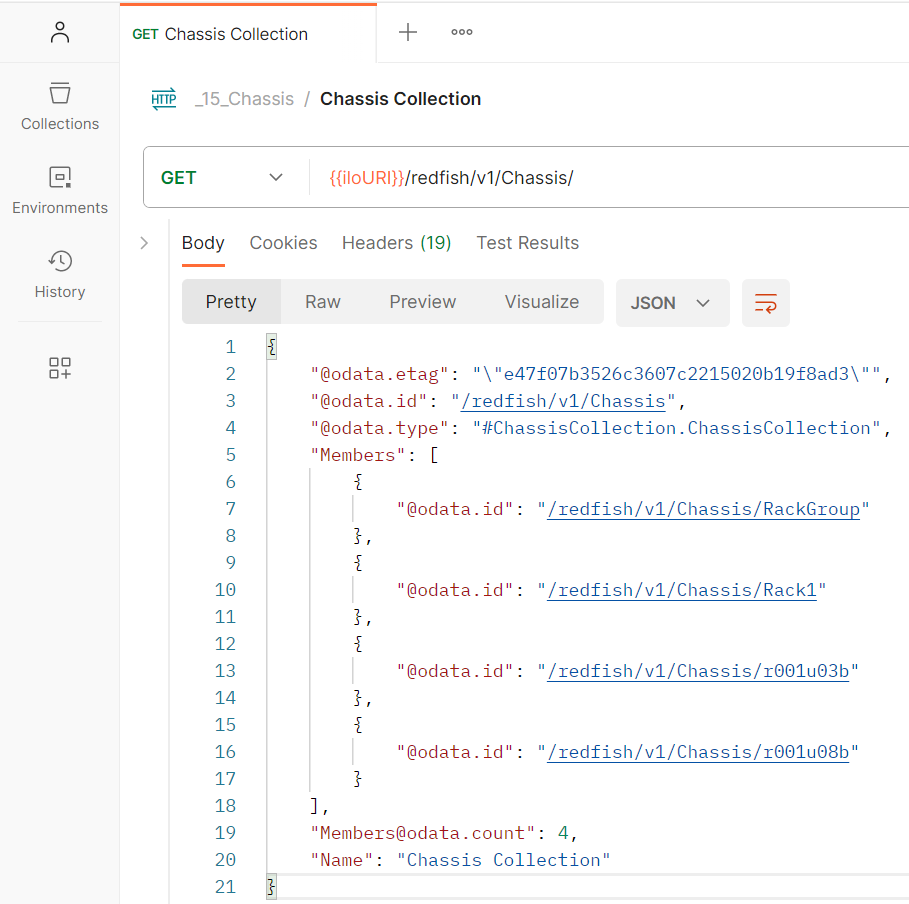
Task: Toggle word wrap in response body
Action: tap(765, 303)
